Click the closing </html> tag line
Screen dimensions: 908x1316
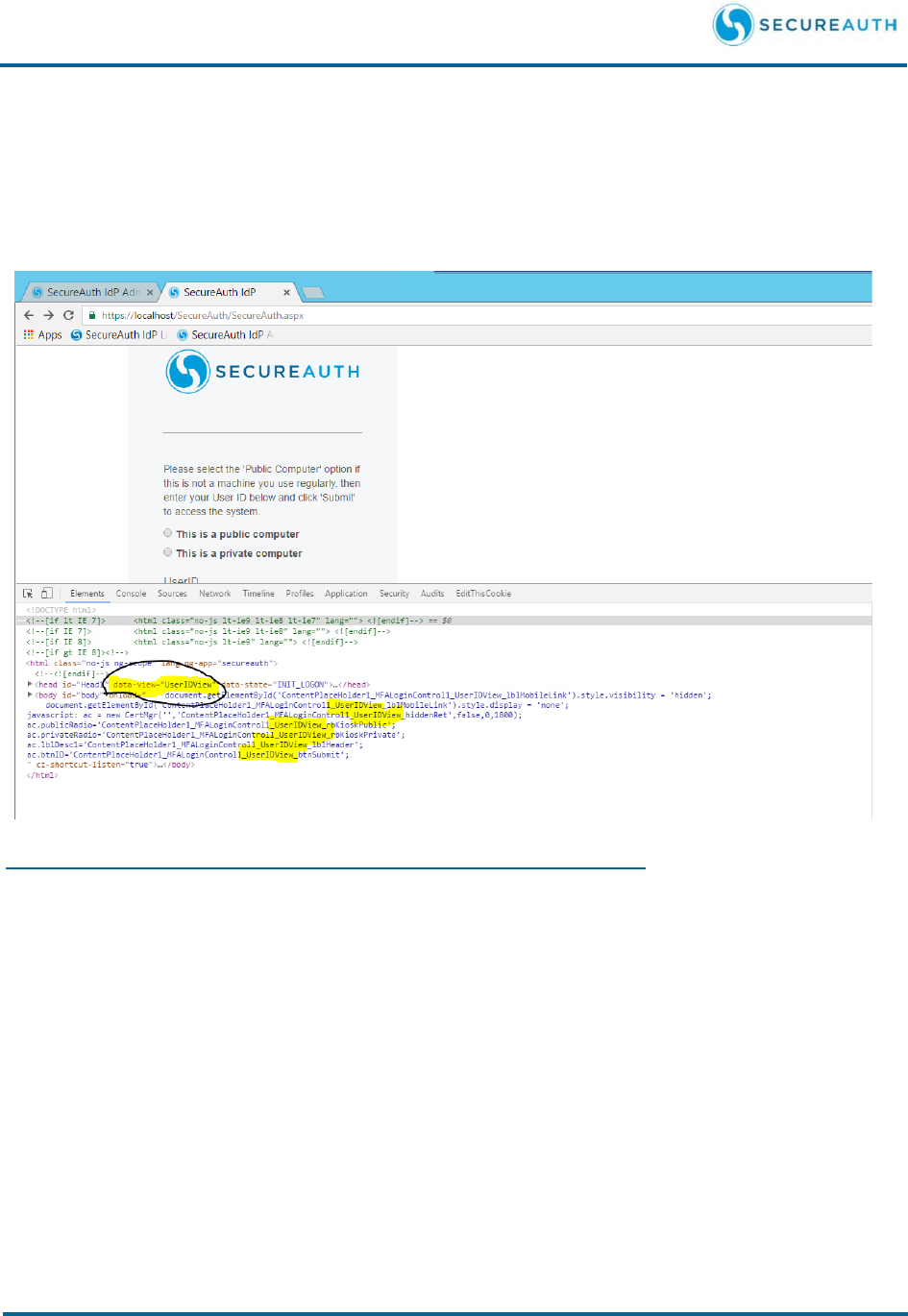point(42,775)
